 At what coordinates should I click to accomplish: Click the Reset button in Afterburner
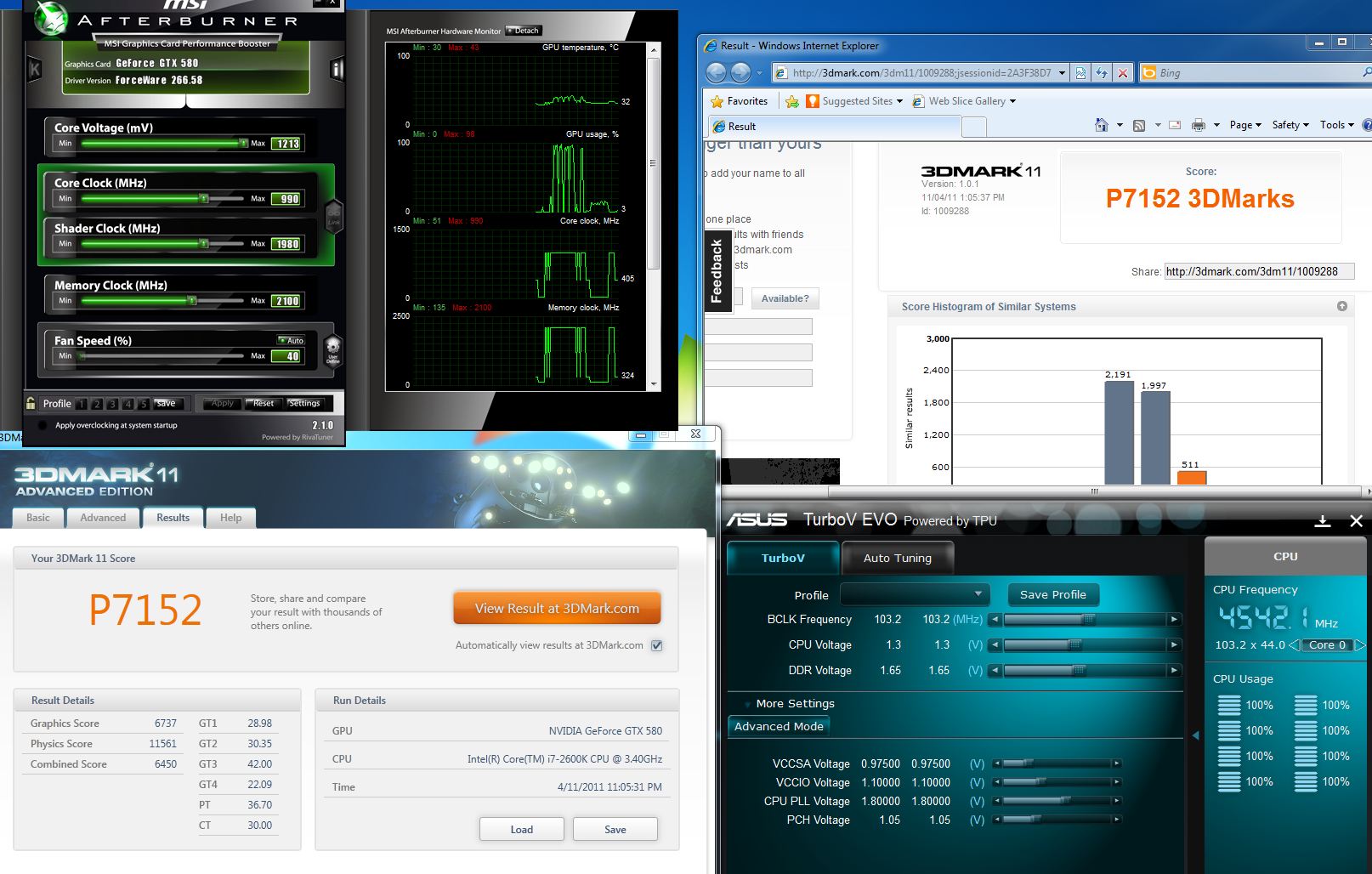pos(264,403)
